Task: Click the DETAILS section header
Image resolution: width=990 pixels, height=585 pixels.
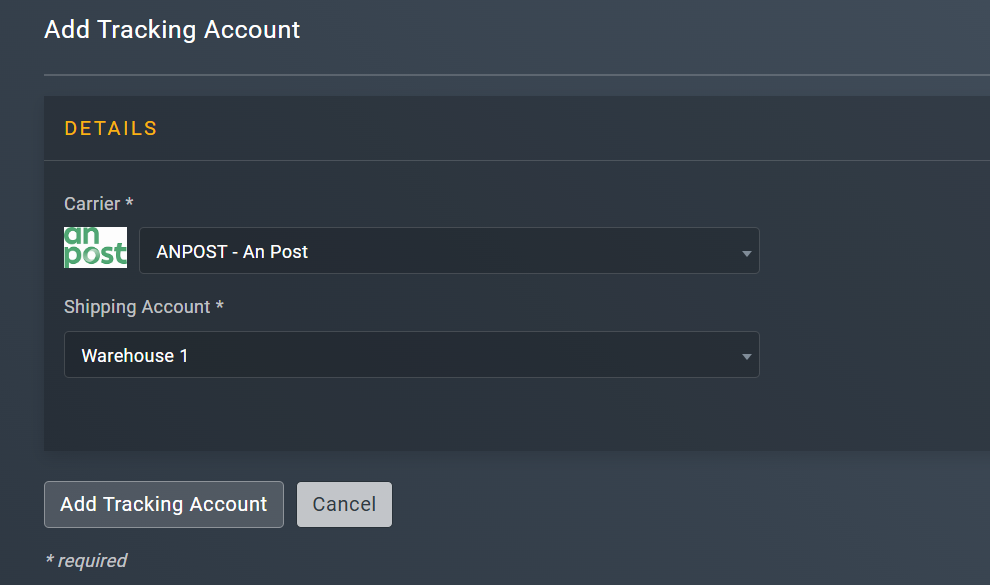Action: [x=110, y=128]
